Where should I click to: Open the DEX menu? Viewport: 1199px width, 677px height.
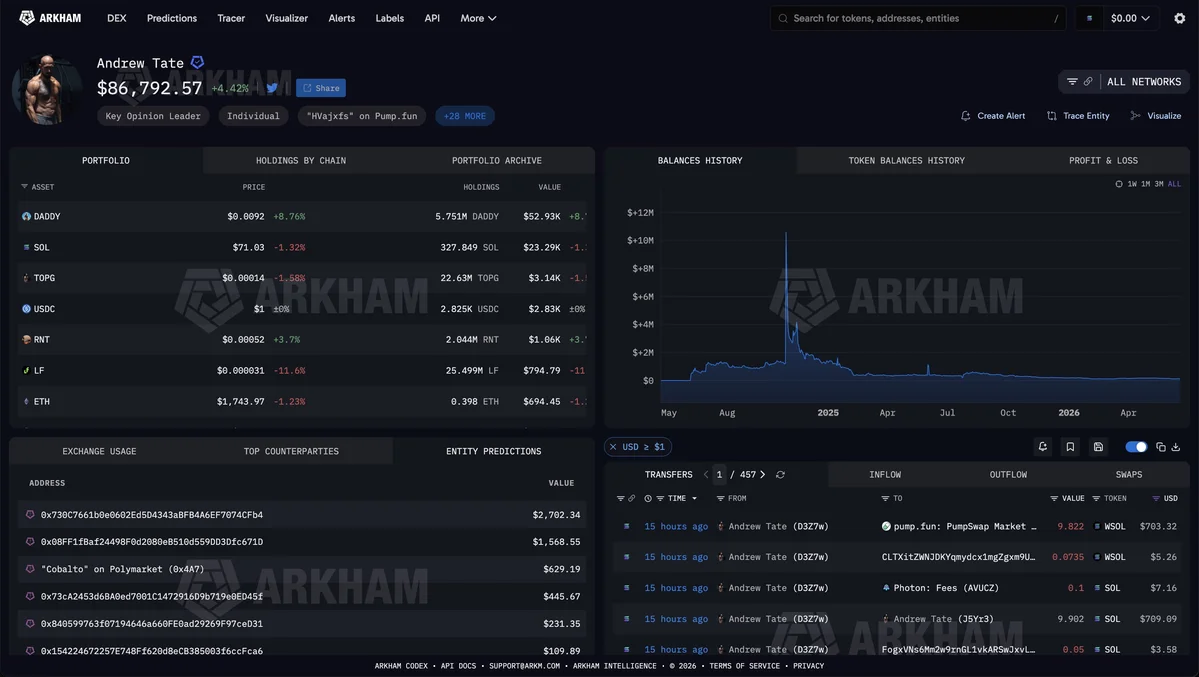coord(117,18)
